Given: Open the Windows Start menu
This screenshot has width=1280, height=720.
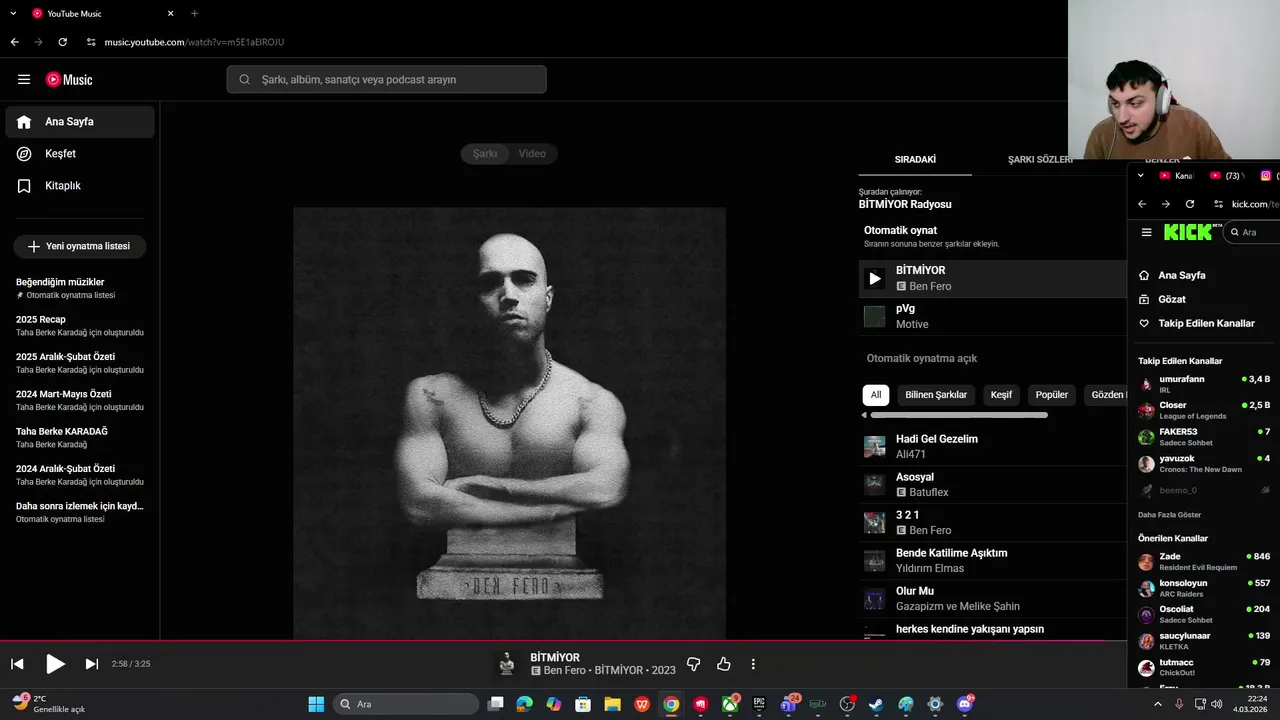Looking at the screenshot, I should [x=316, y=704].
